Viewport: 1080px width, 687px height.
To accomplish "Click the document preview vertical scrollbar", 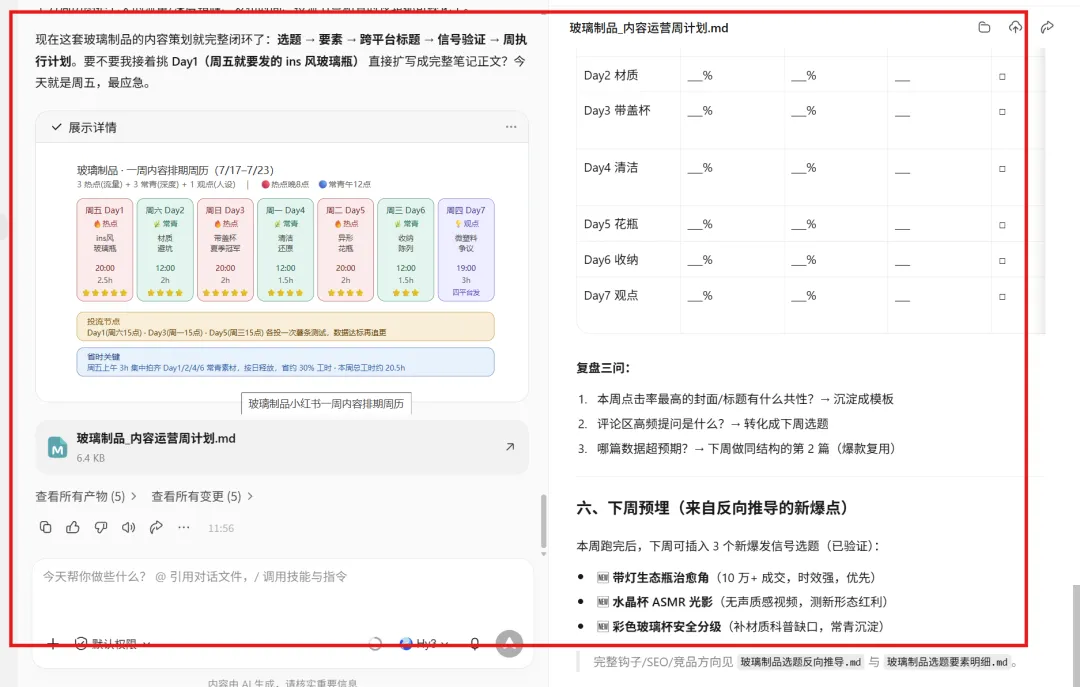I will pyautogui.click(x=1076, y=634).
